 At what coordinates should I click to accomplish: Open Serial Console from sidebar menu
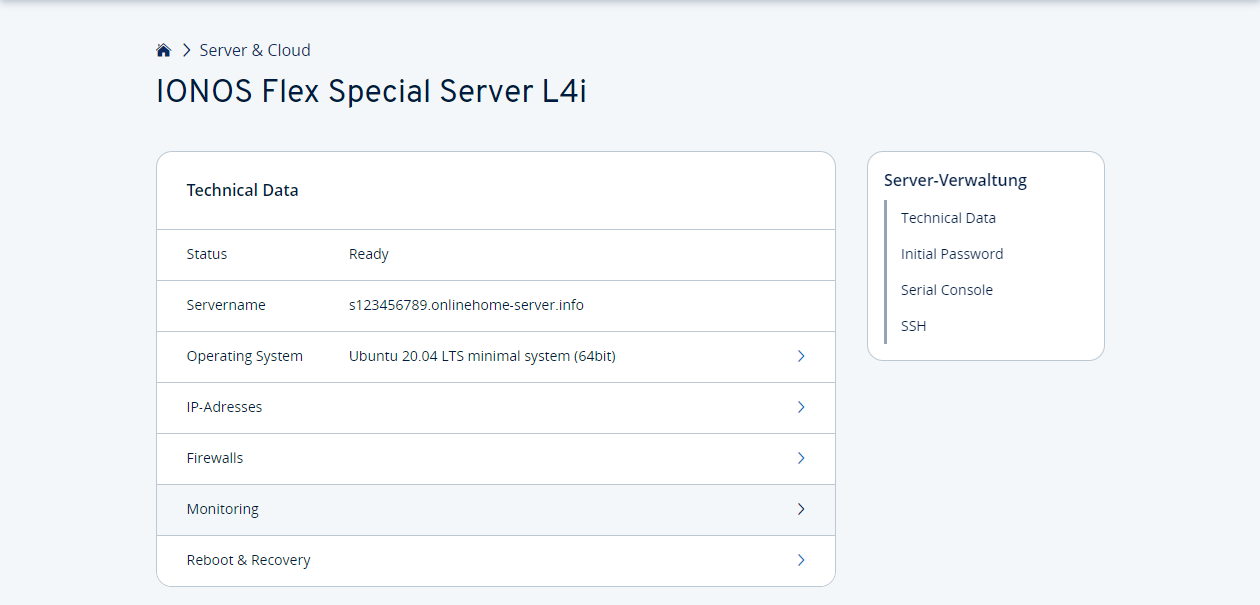tap(946, 290)
